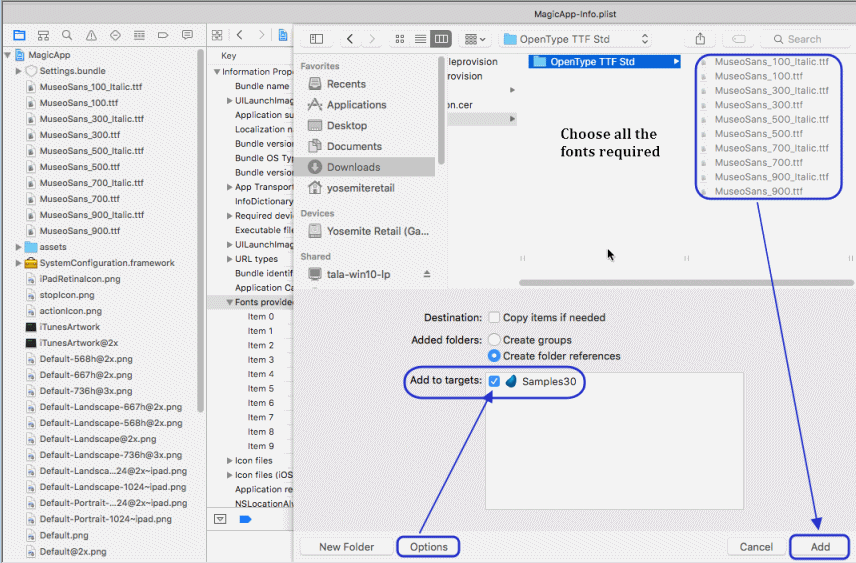Select Downloads in Favorites sidebar
The height and width of the screenshot is (563, 856).
[x=364, y=167]
